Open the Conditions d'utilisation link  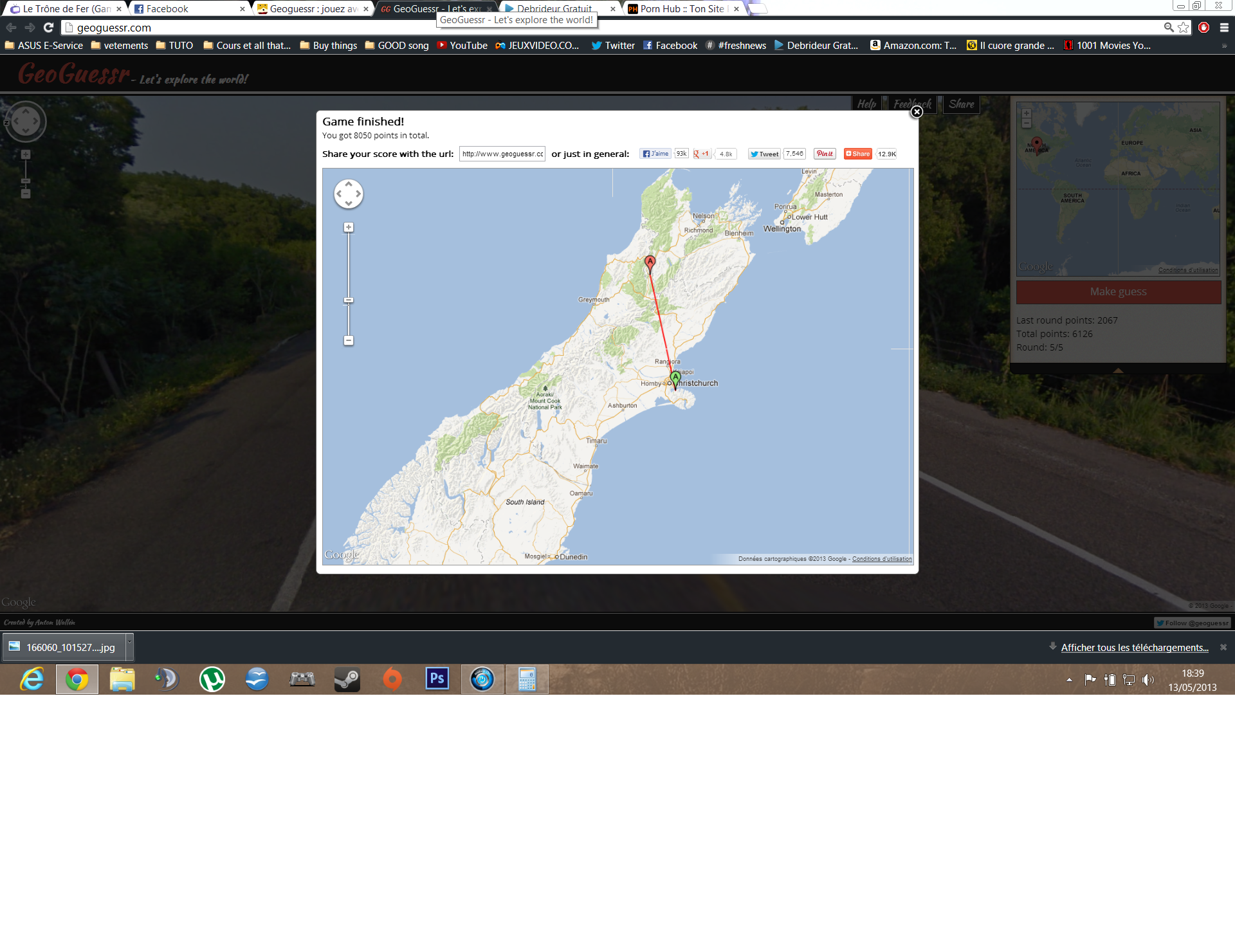882,559
